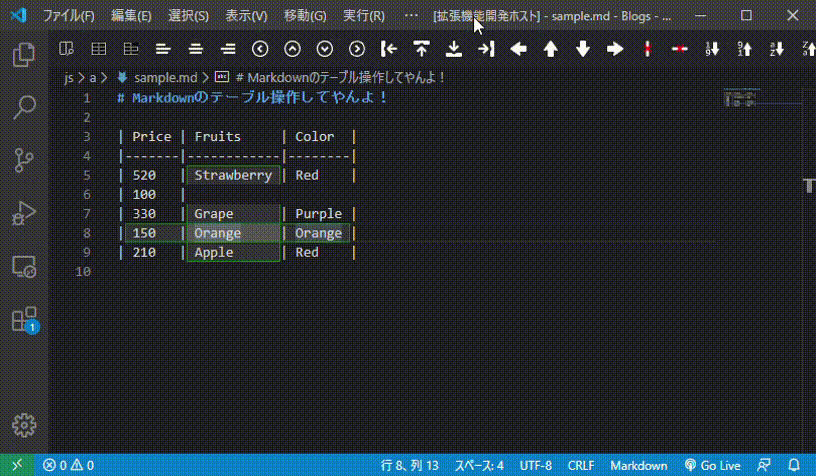Open the 選択(S) menu
Image resolution: width=816 pixels, height=476 pixels.
(188, 16)
